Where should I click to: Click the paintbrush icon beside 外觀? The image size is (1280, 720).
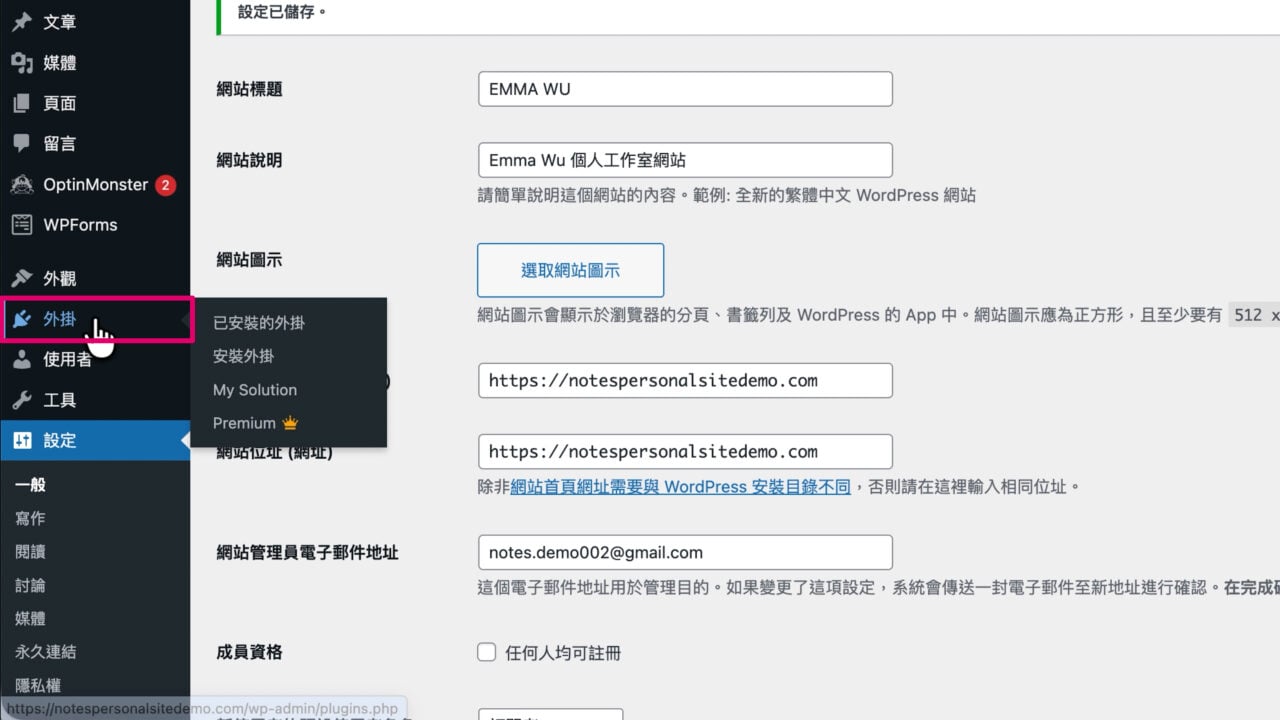pyautogui.click(x=22, y=279)
